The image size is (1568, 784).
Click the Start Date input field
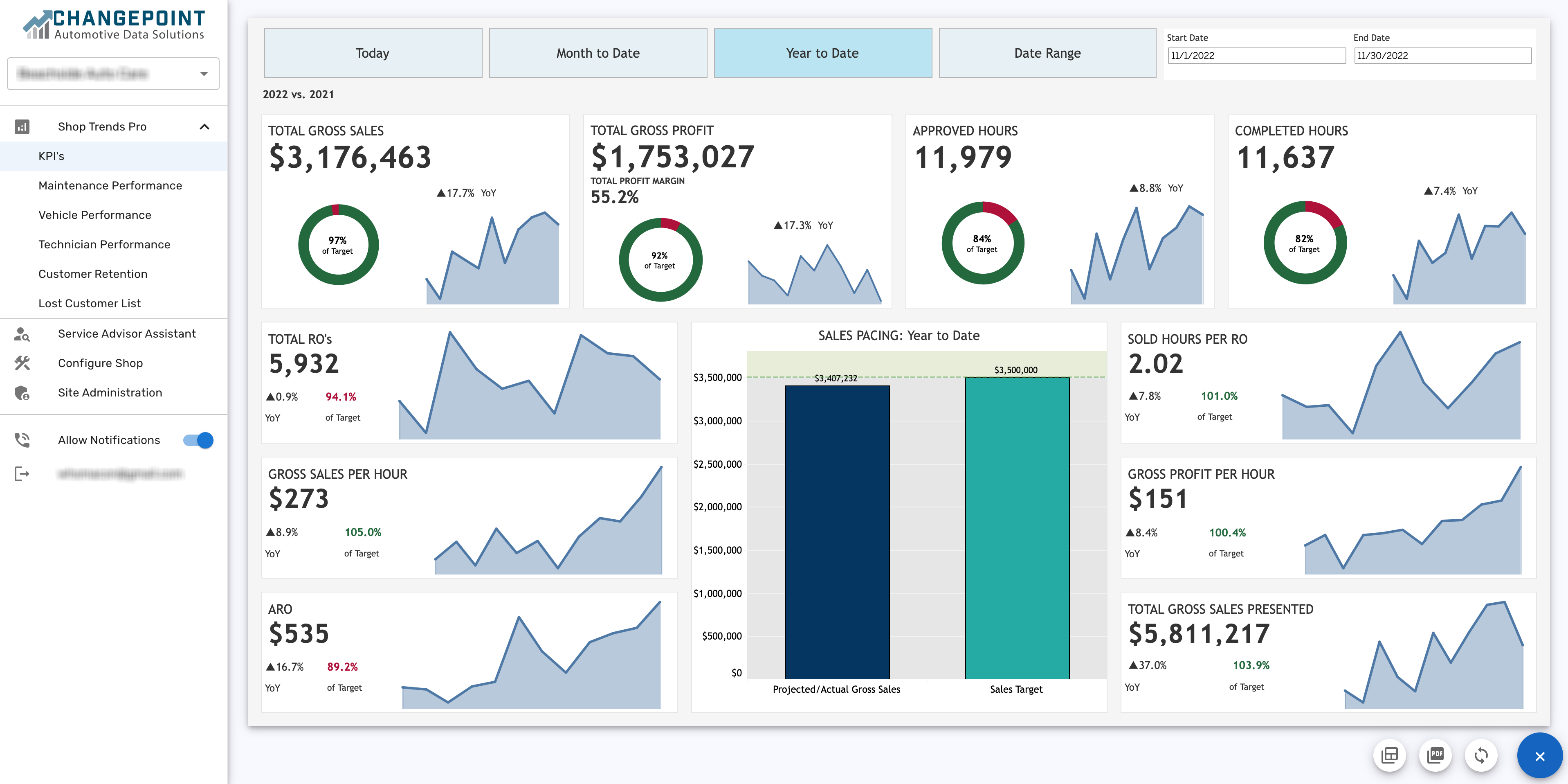coord(1257,55)
